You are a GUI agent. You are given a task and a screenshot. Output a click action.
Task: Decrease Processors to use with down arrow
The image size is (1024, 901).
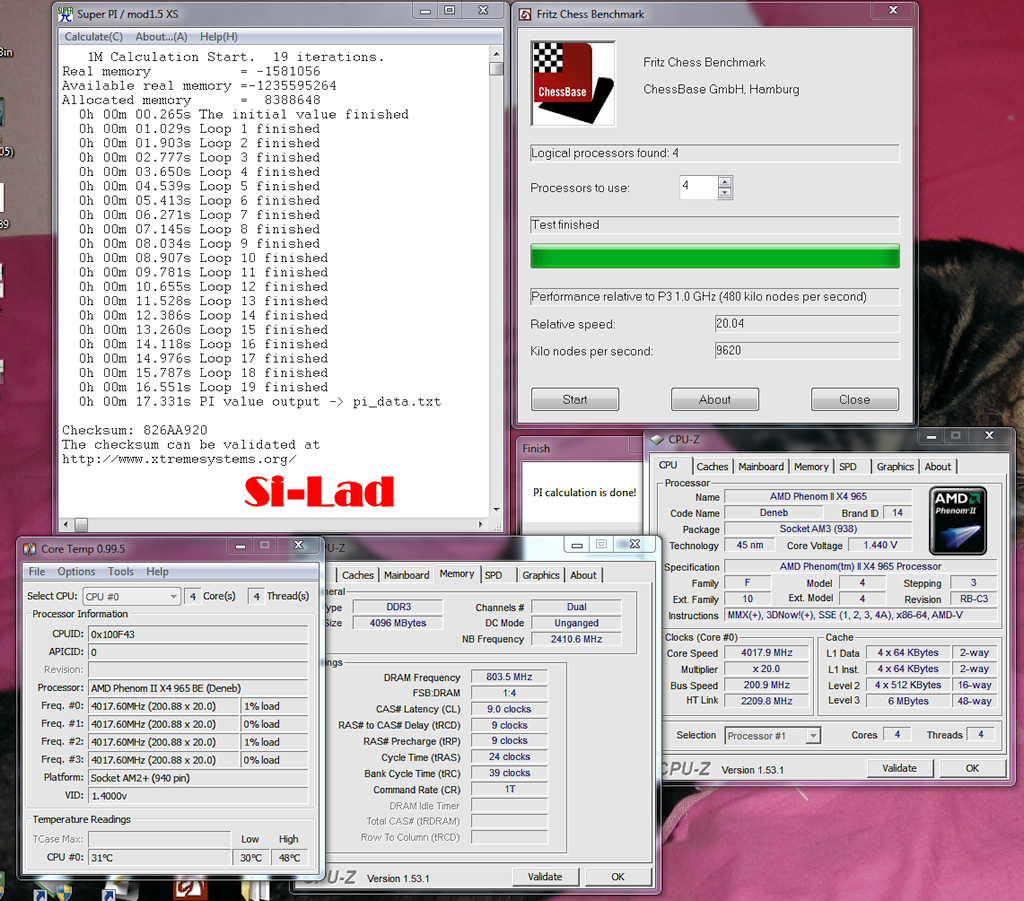click(x=724, y=193)
